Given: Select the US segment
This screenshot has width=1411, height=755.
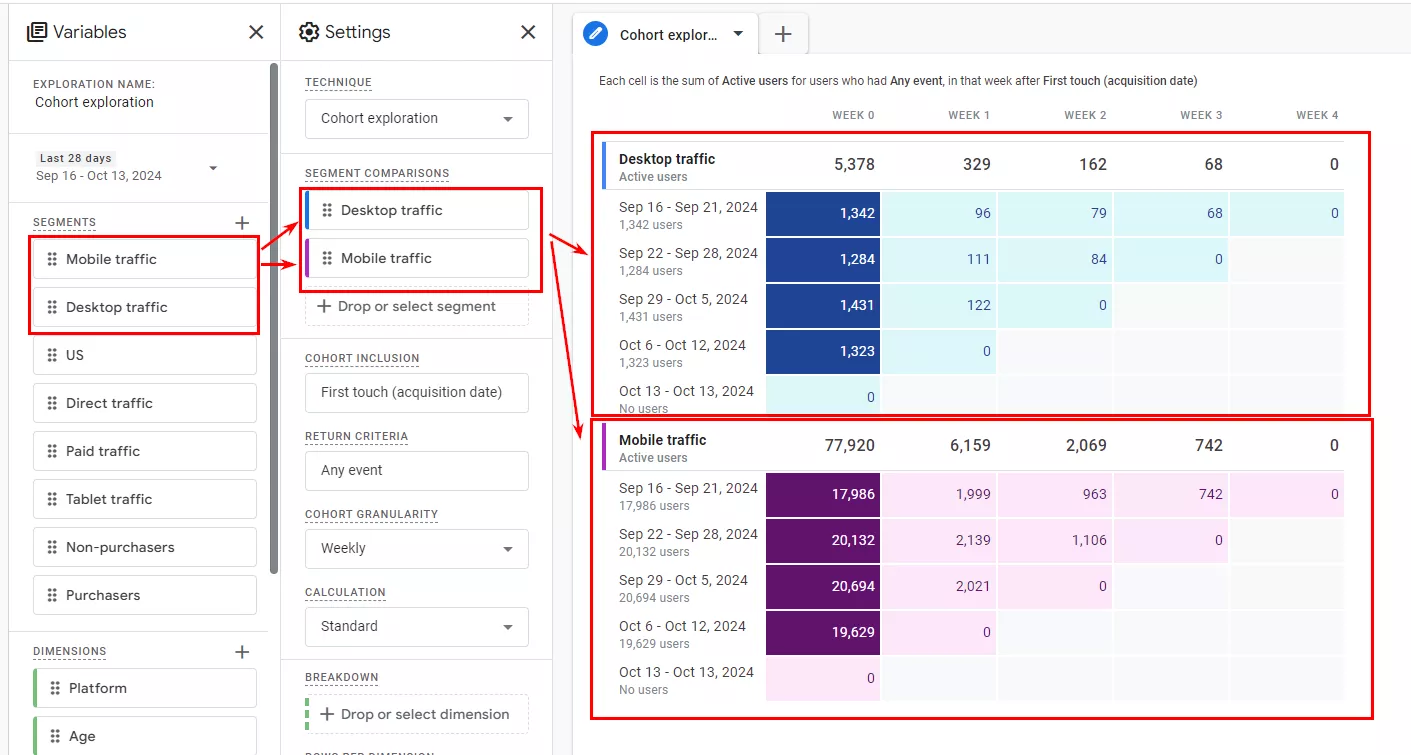Looking at the screenshot, I should (145, 355).
